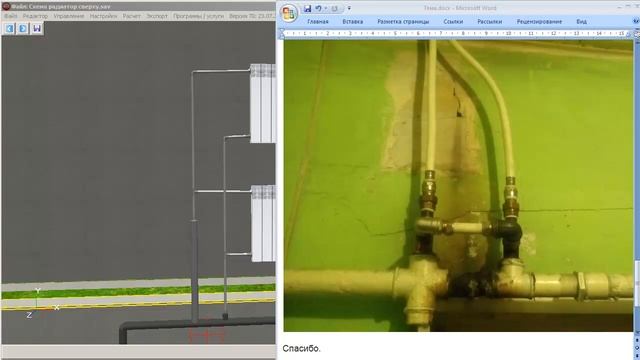Minimize the Microsoft Word window

tap(620, 7)
